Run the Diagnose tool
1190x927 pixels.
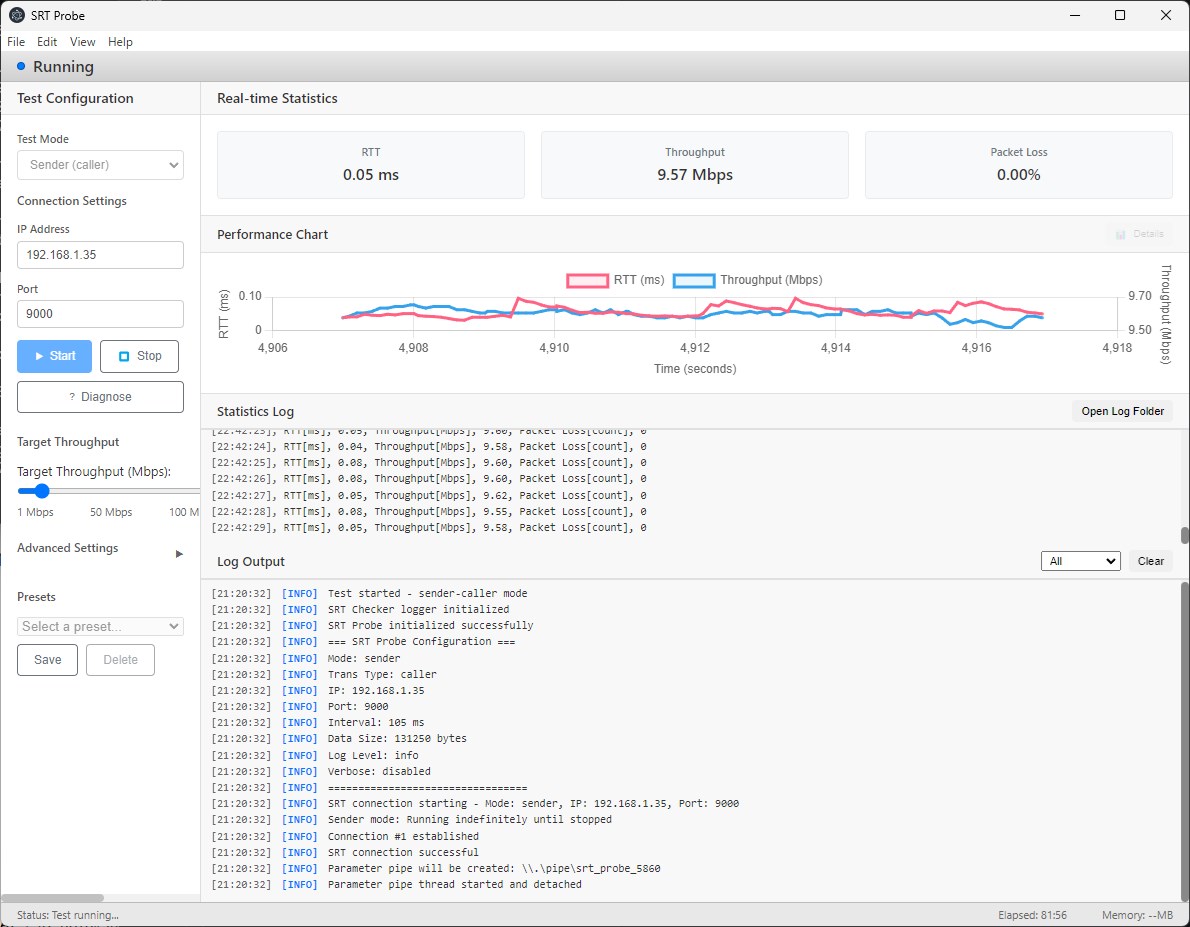pyautogui.click(x=100, y=397)
